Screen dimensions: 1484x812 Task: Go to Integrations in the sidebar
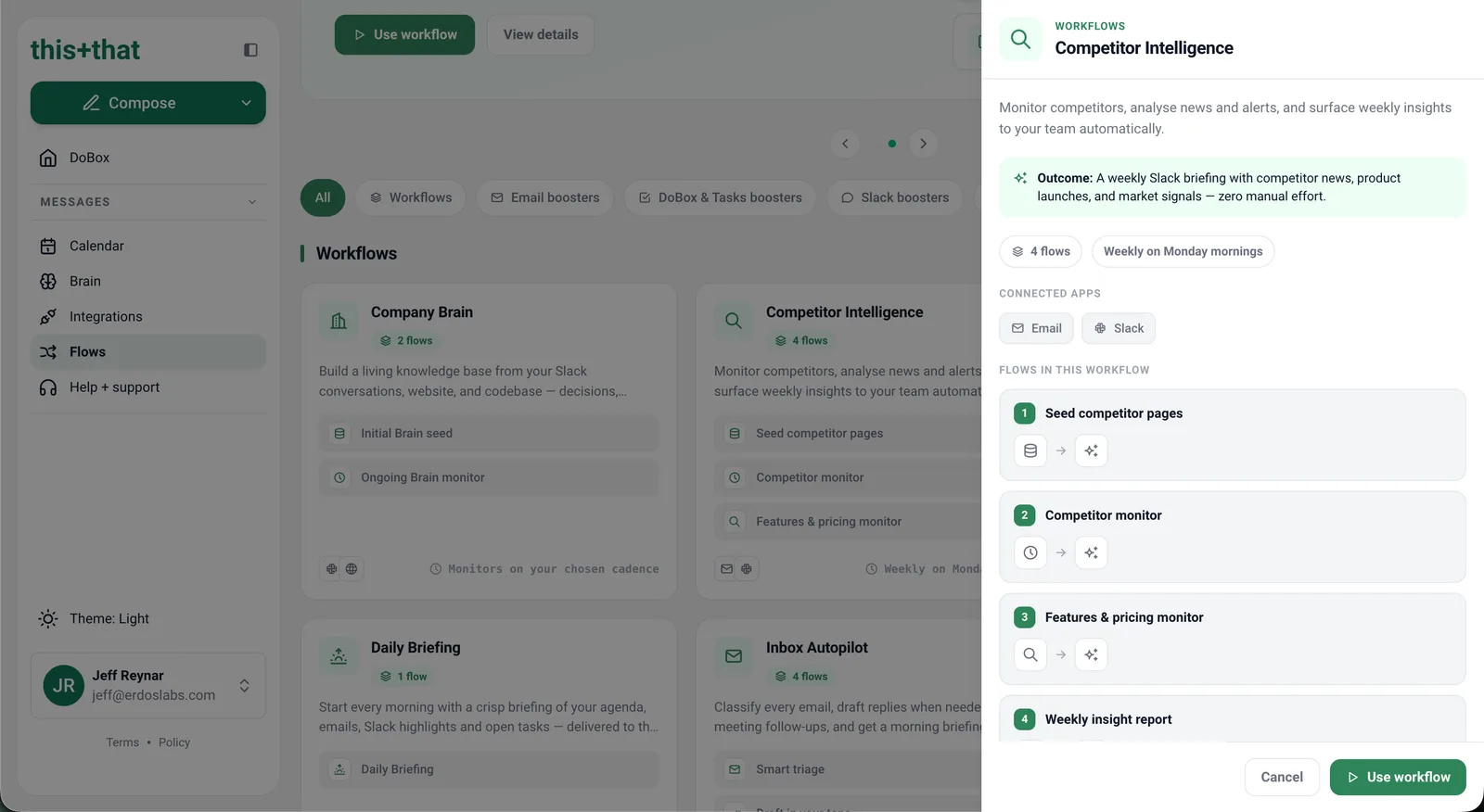148,316
